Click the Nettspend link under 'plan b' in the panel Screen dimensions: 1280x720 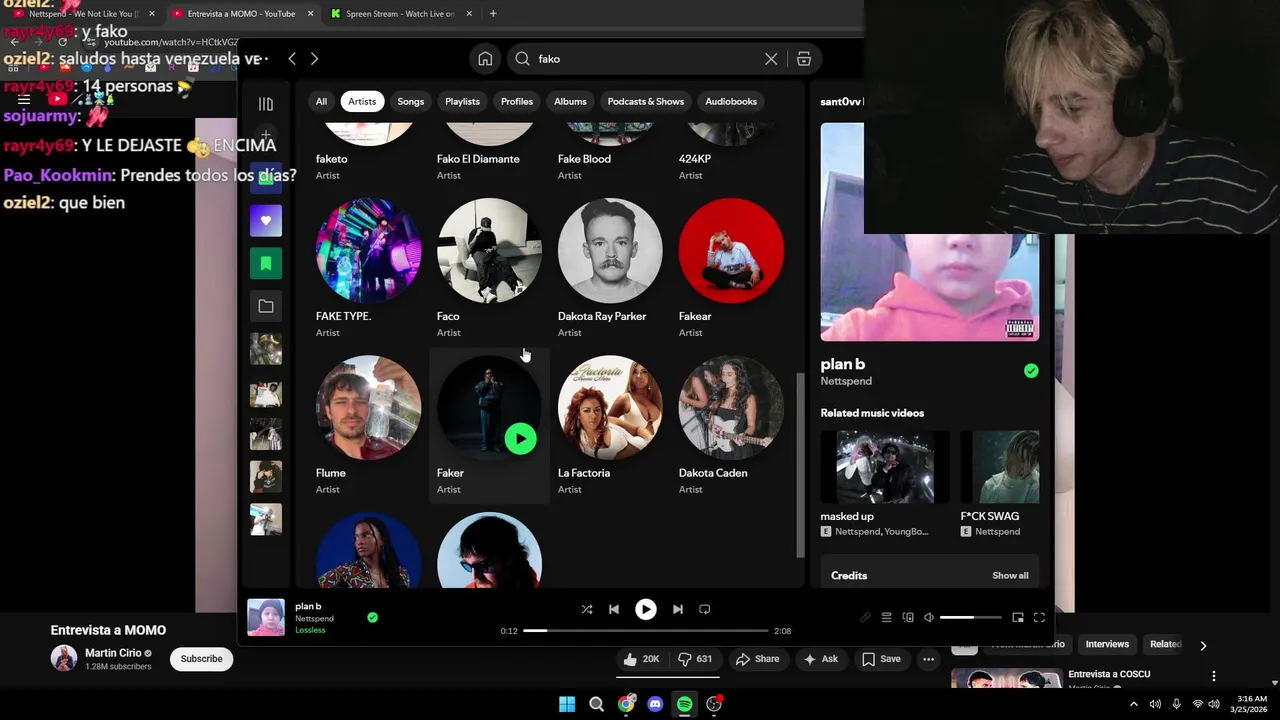[846, 381]
